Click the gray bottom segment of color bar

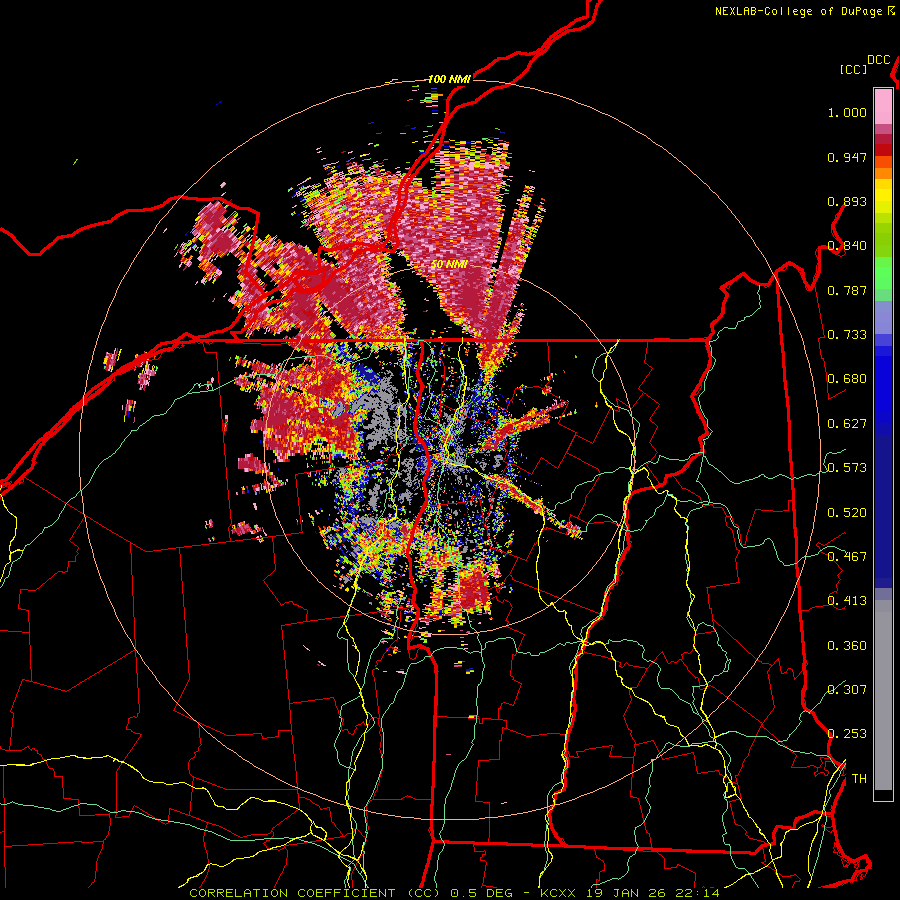(883, 695)
